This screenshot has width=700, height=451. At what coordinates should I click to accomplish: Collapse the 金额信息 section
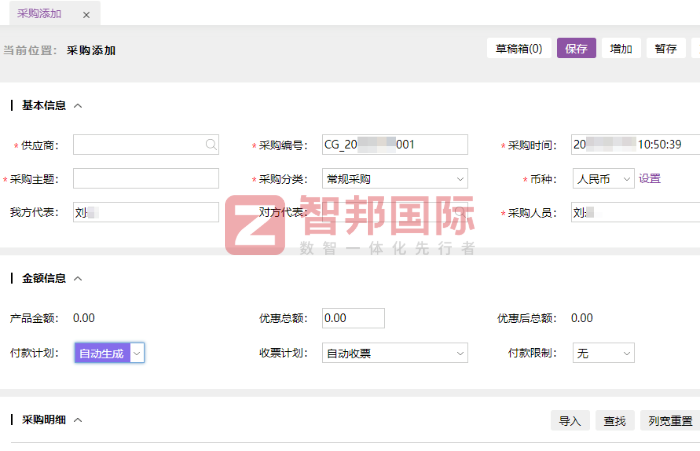click(x=78, y=279)
